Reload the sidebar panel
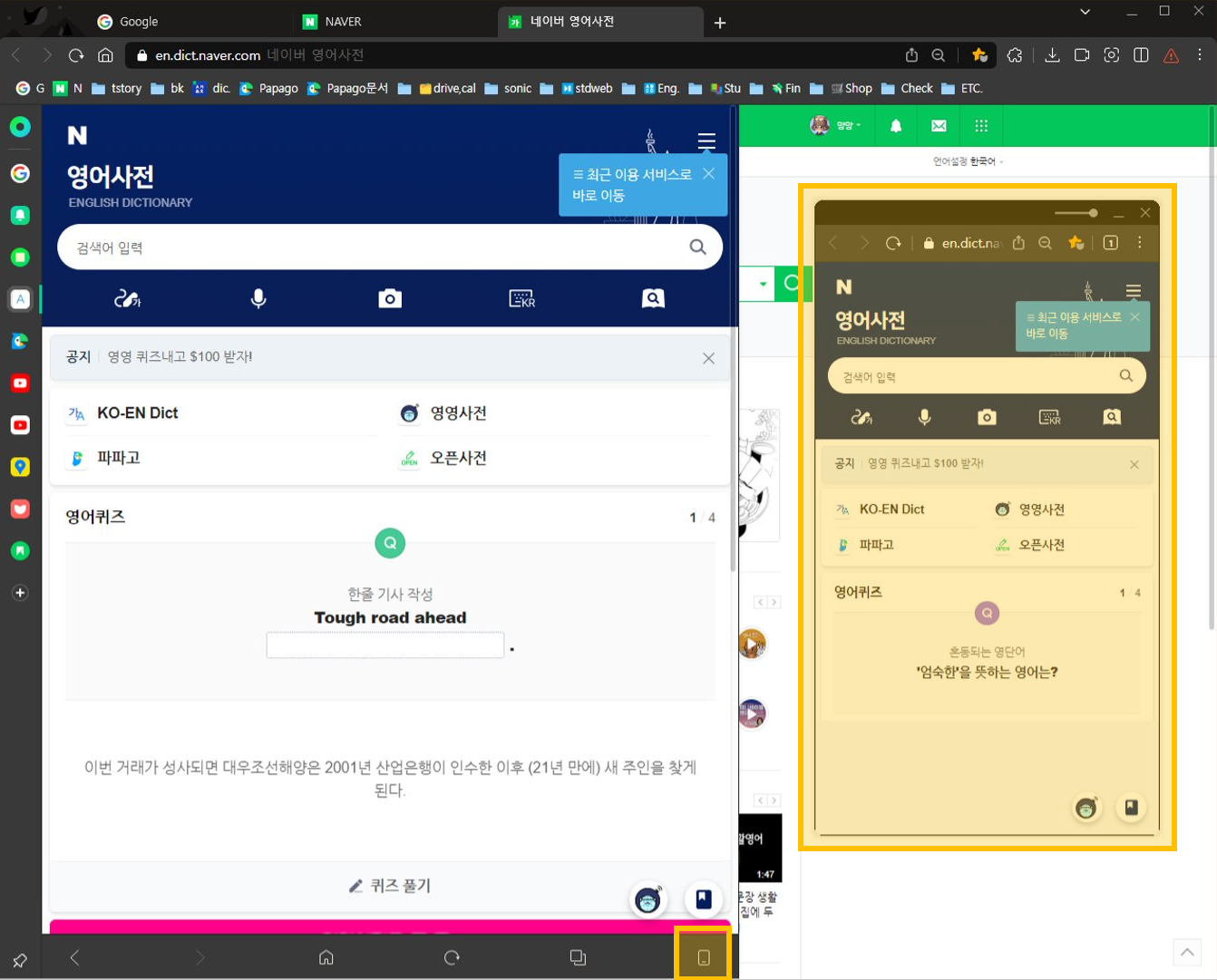This screenshot has width=1217, height=980. coord(452,957)
